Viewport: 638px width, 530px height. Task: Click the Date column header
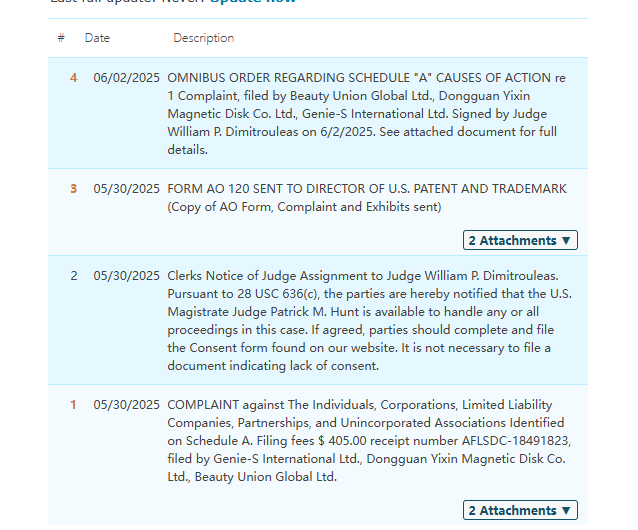pos(97,38)
